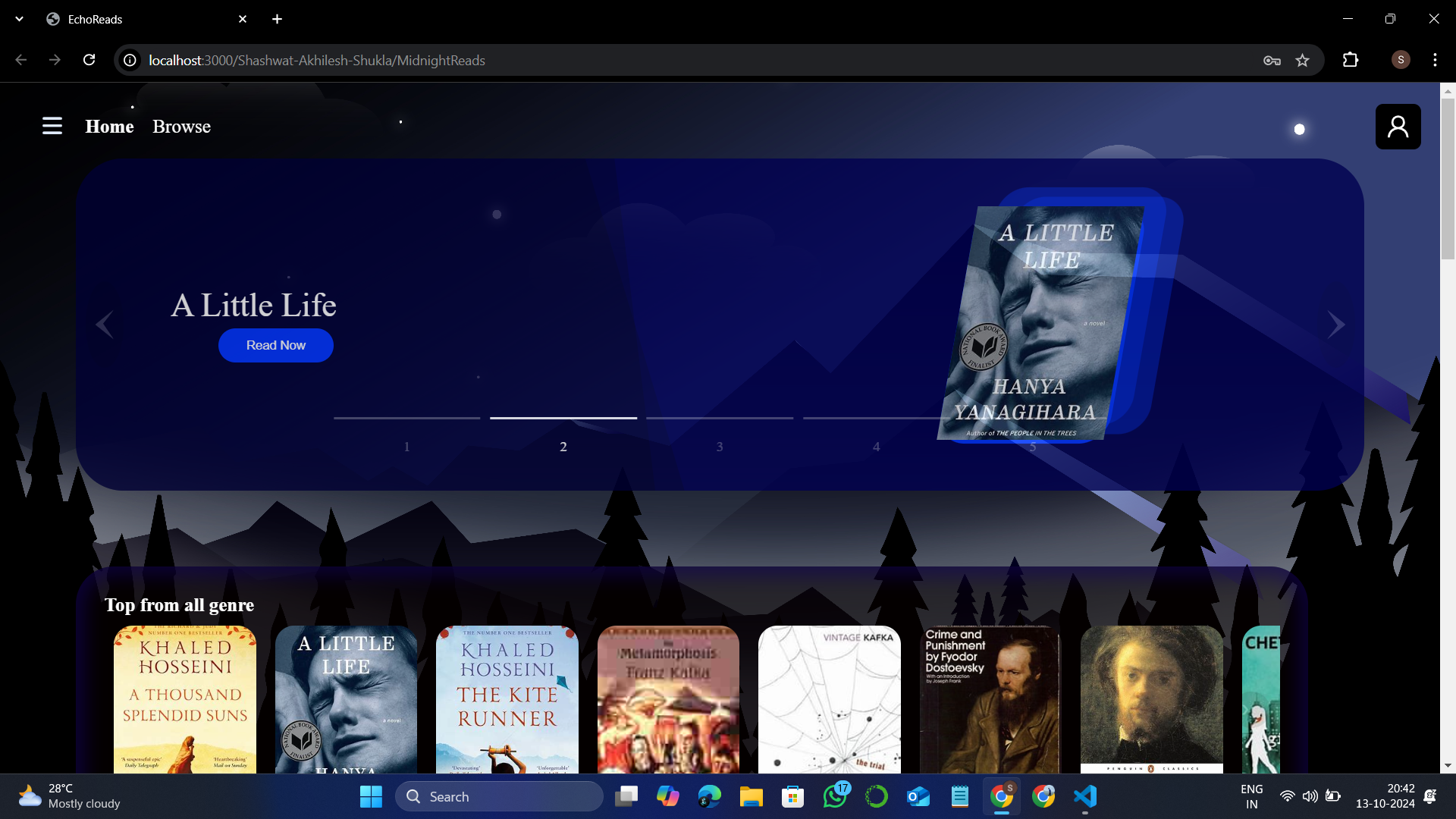
Task: Open Task View on taskbar
Action: [626, 796]
